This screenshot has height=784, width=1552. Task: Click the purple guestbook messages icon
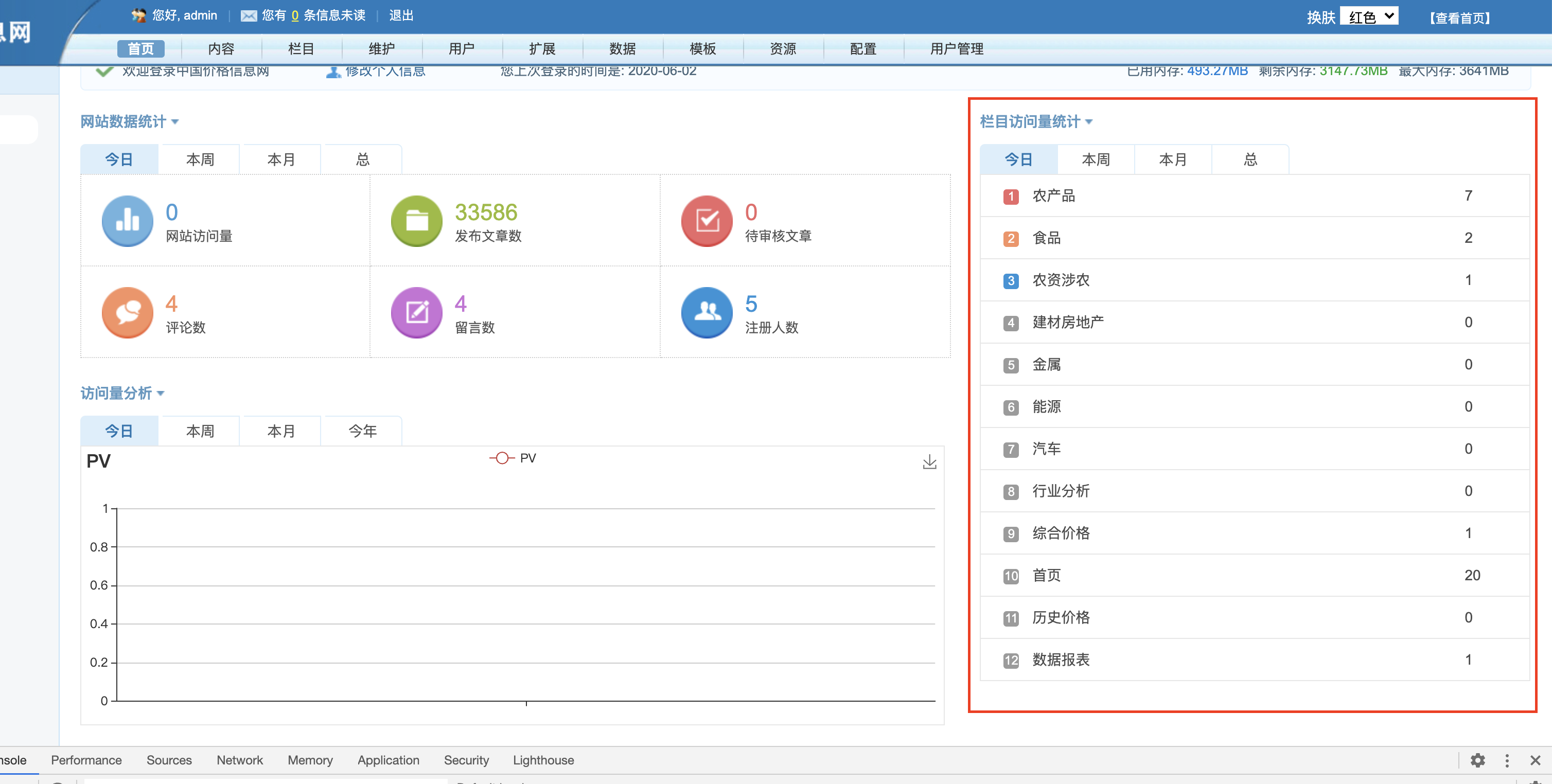[x=416, y=312]
